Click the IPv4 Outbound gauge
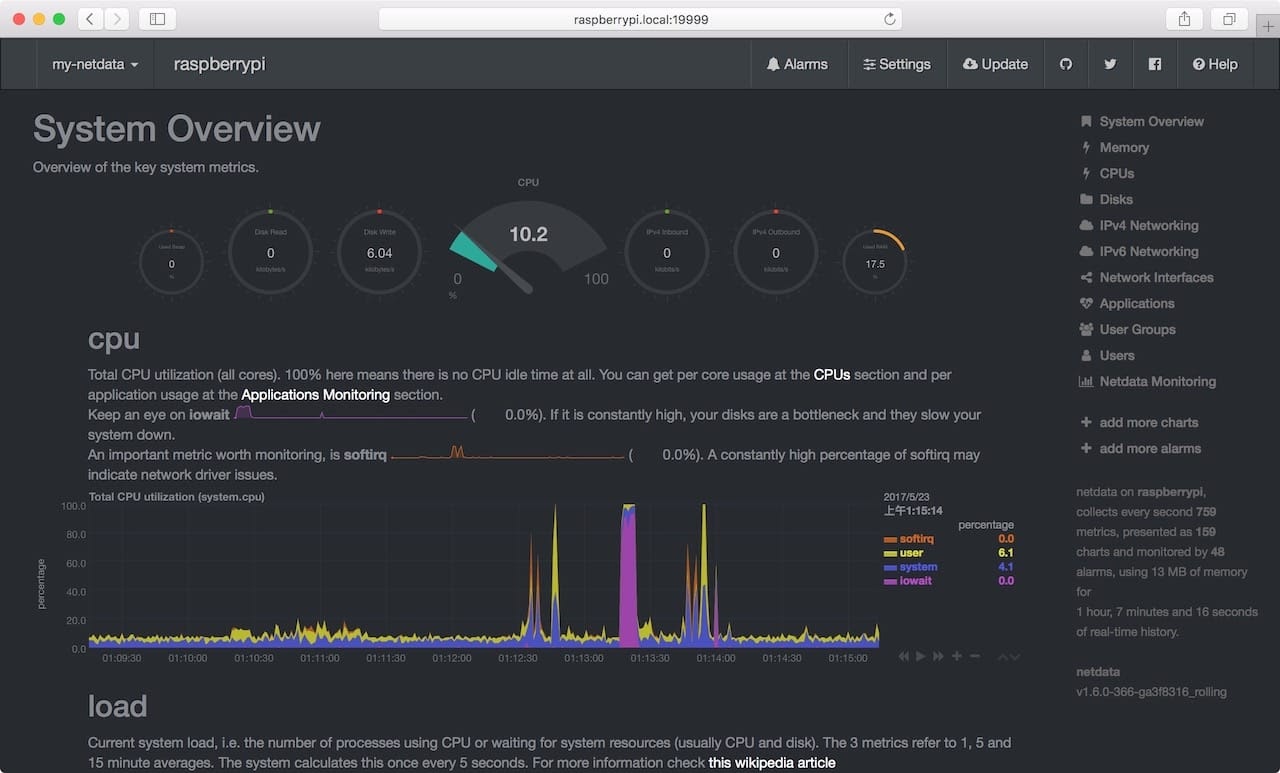Screen dimensions: 1280x773 [776, 252]
